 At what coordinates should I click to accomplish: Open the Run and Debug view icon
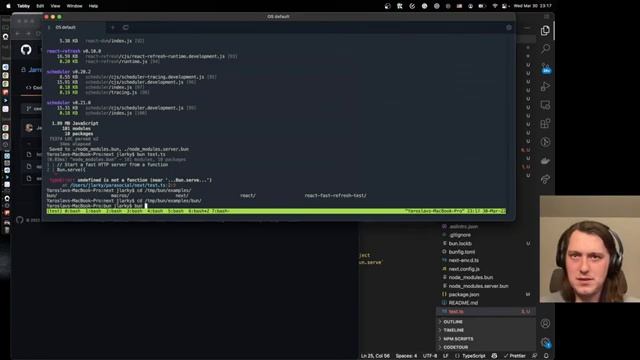click(x=545, y=86)
